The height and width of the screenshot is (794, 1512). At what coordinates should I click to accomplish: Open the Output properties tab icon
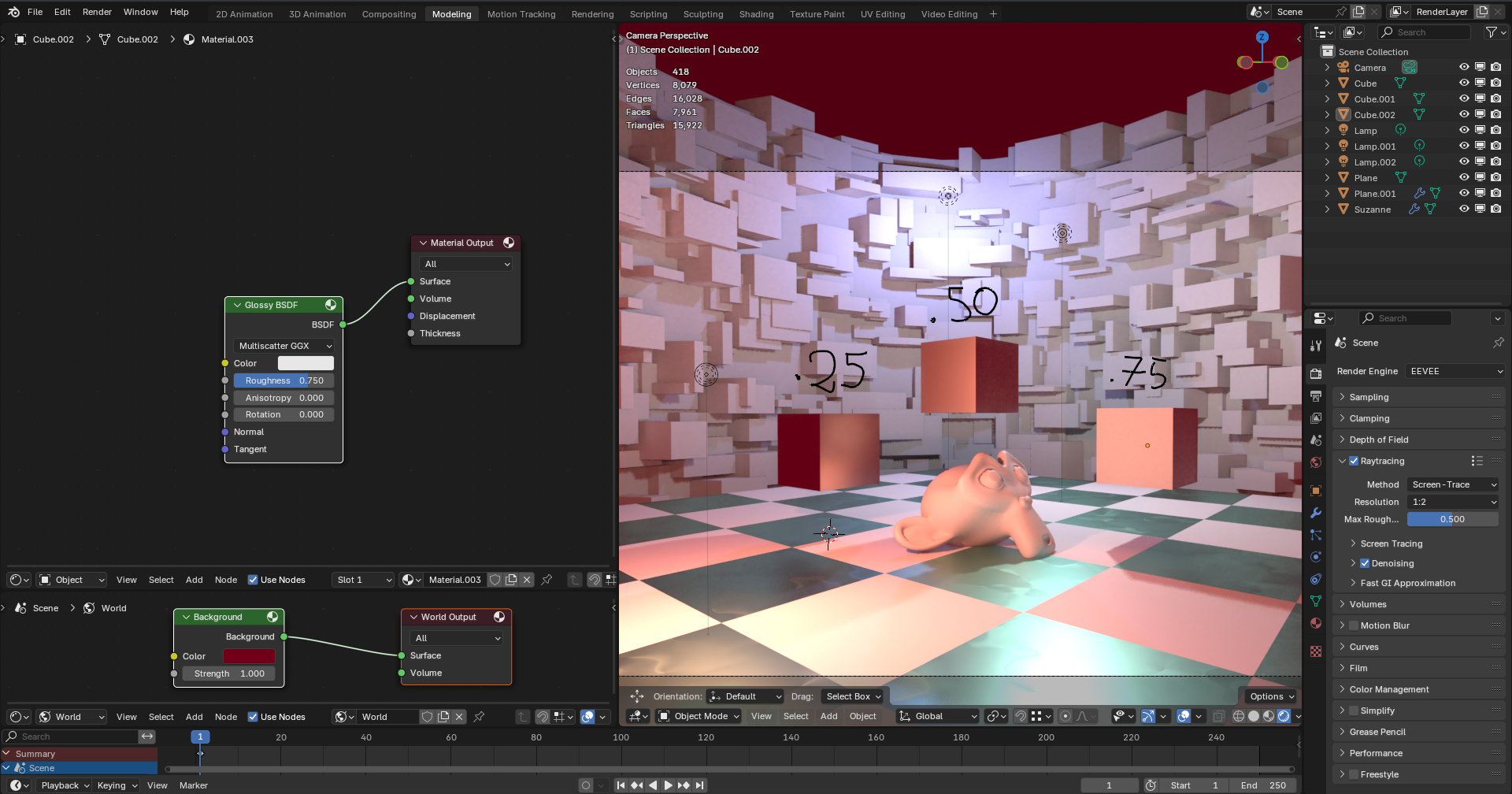coord(1316,396)
